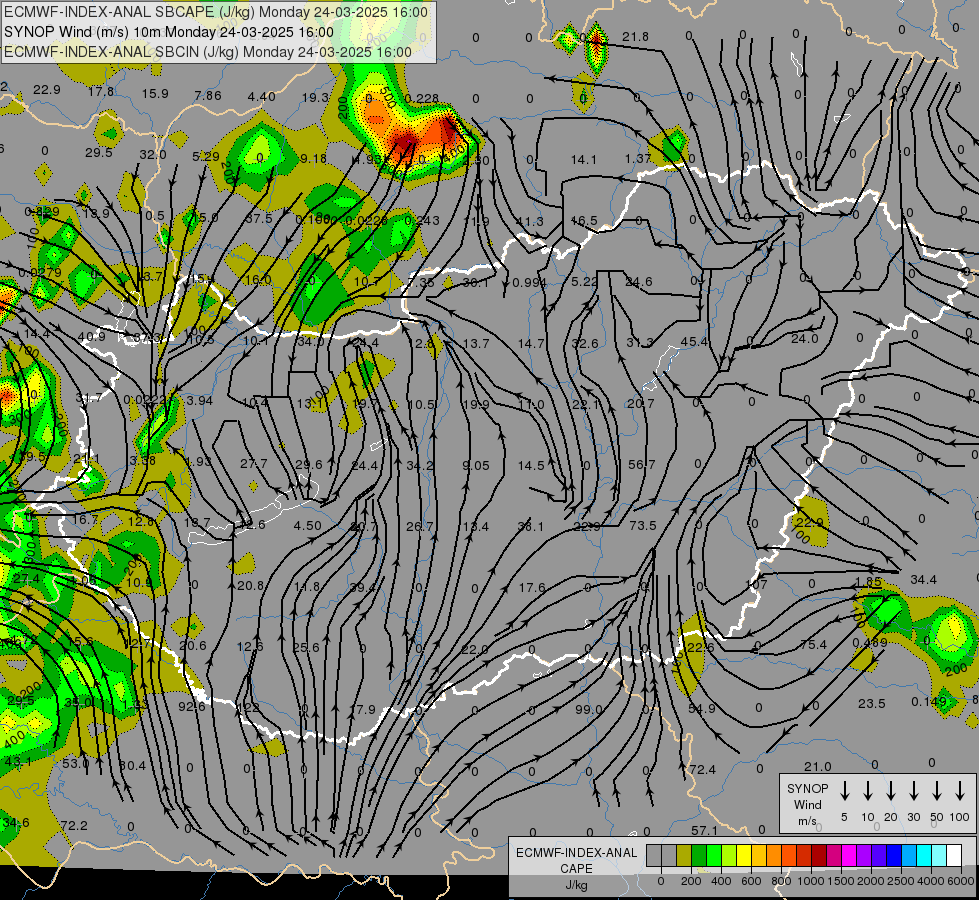
Task: Click the map value '0.228'
Action: click(x=421, y=99)
